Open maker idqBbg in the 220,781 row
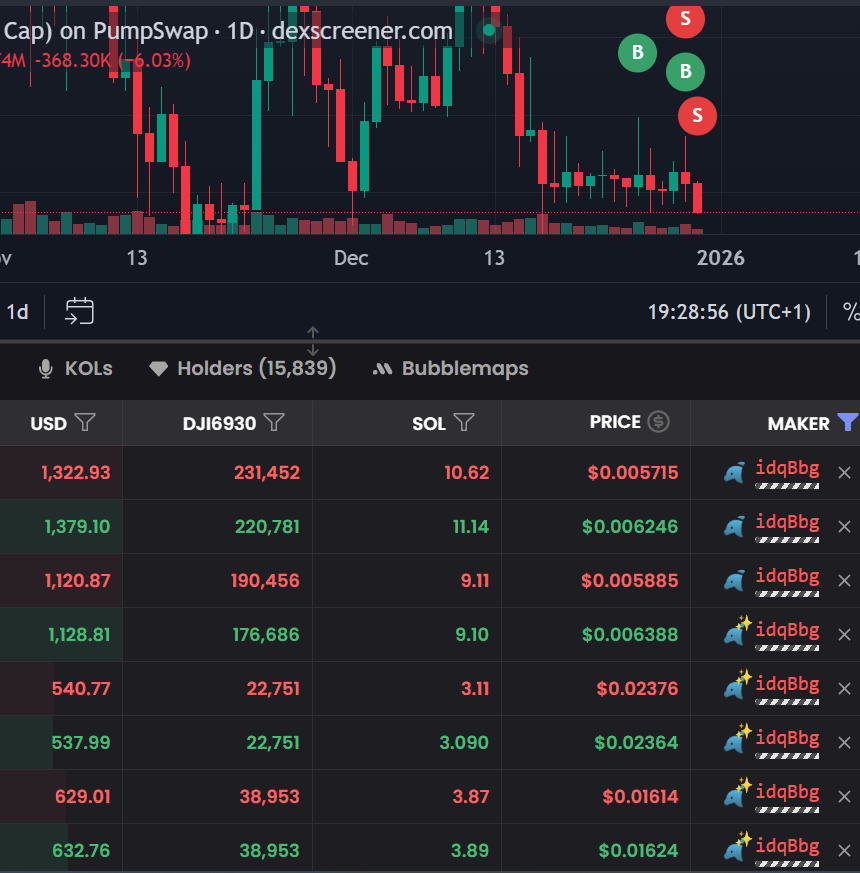Viewport: 860px width, 873px height. click(x=787, y=523)
